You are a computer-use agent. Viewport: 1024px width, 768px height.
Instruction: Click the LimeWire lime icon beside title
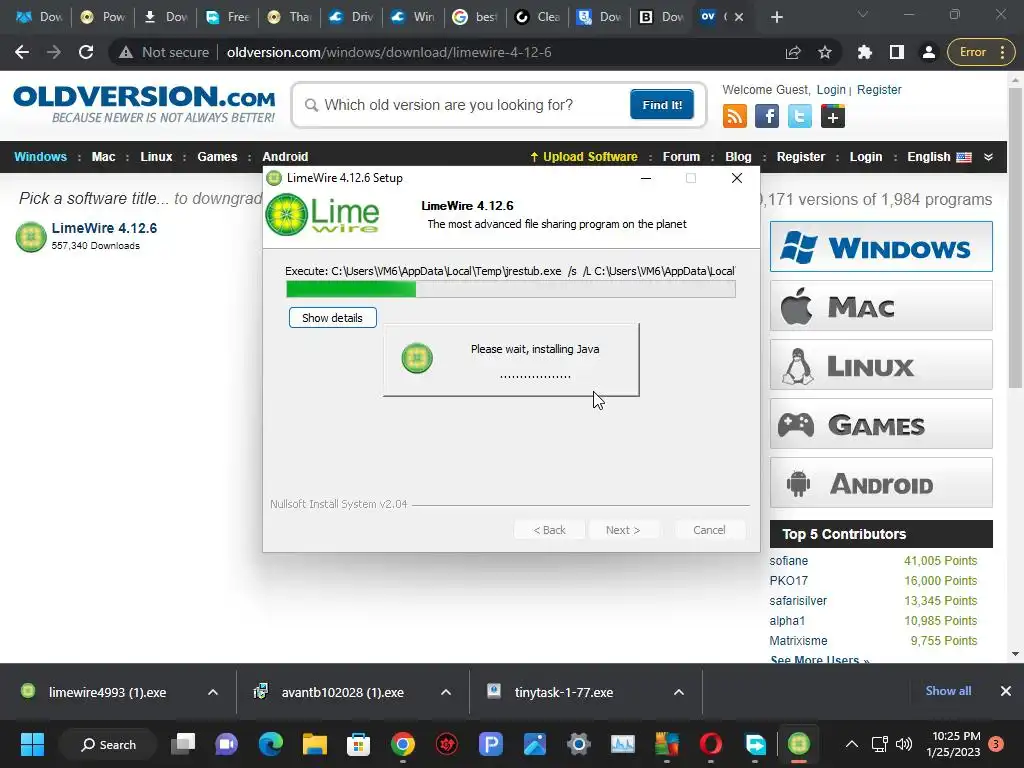[31, 236]
